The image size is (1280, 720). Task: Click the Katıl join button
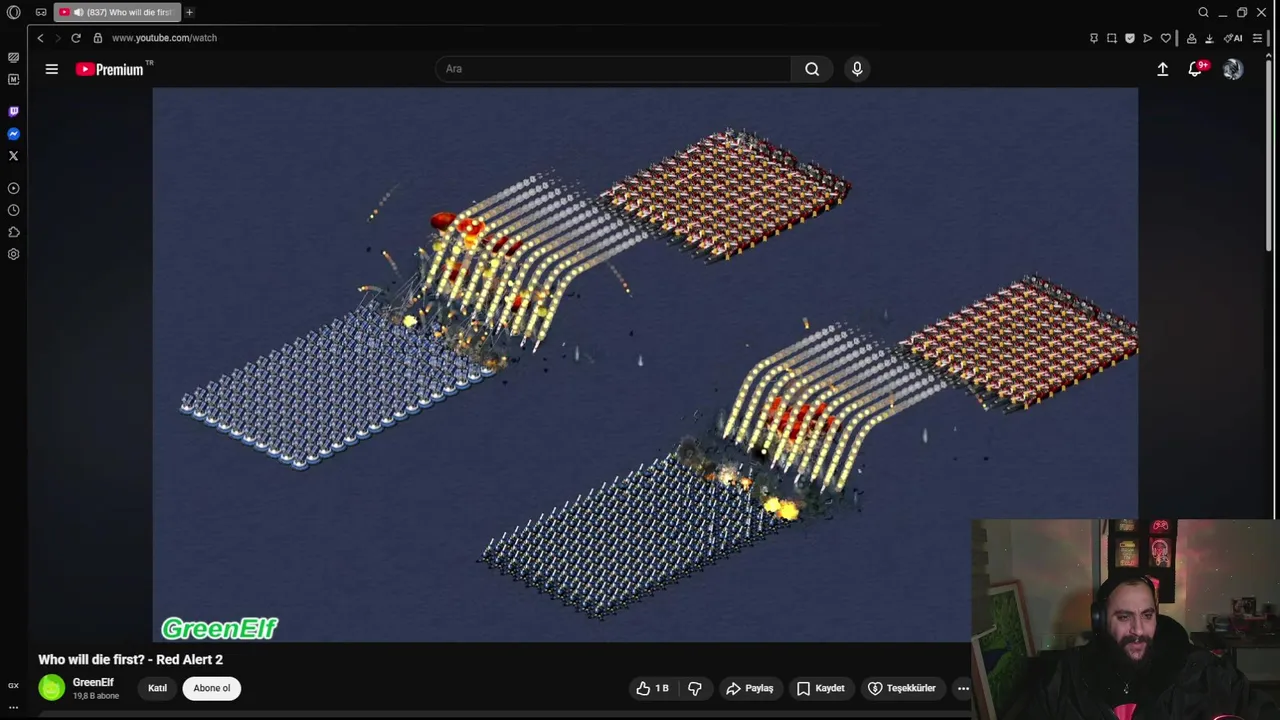point(158,688)
